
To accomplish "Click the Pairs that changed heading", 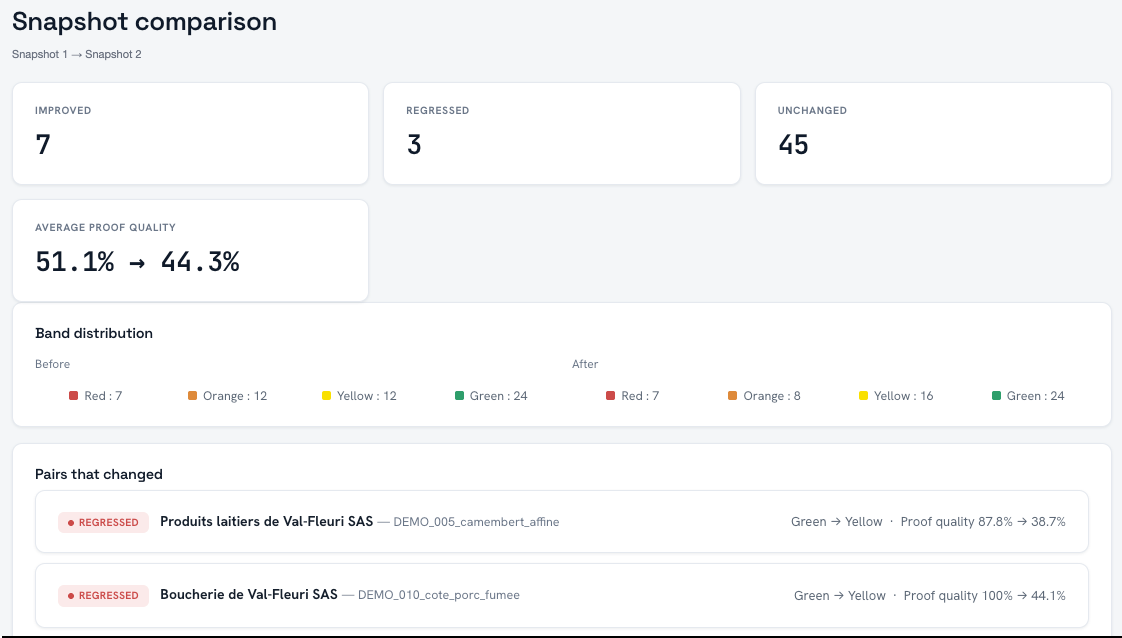I will click(99, 474).
